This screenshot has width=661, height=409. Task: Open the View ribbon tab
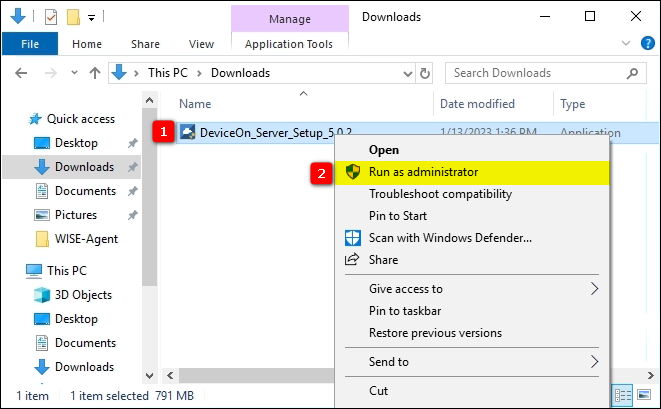(x=201, y=44)
